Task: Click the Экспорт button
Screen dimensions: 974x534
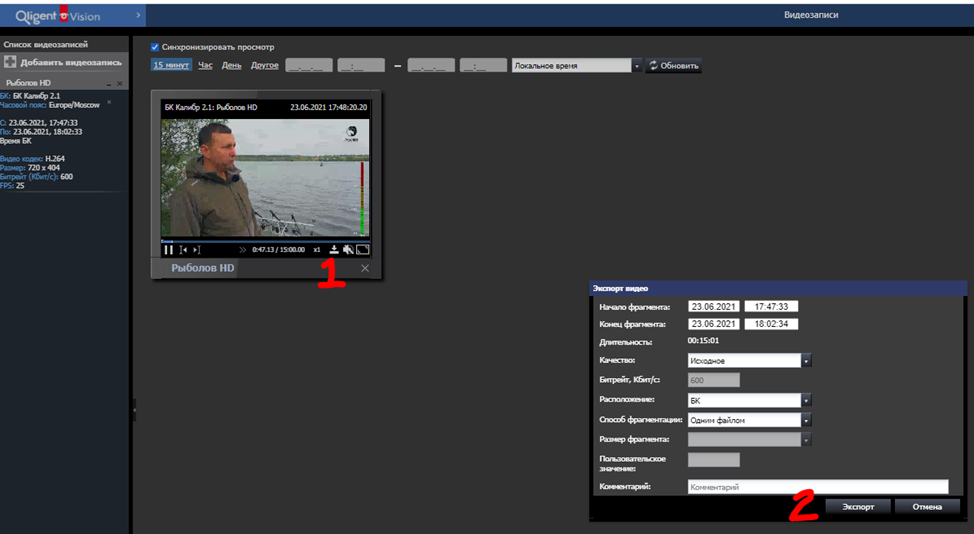Action: coord(858,507)
